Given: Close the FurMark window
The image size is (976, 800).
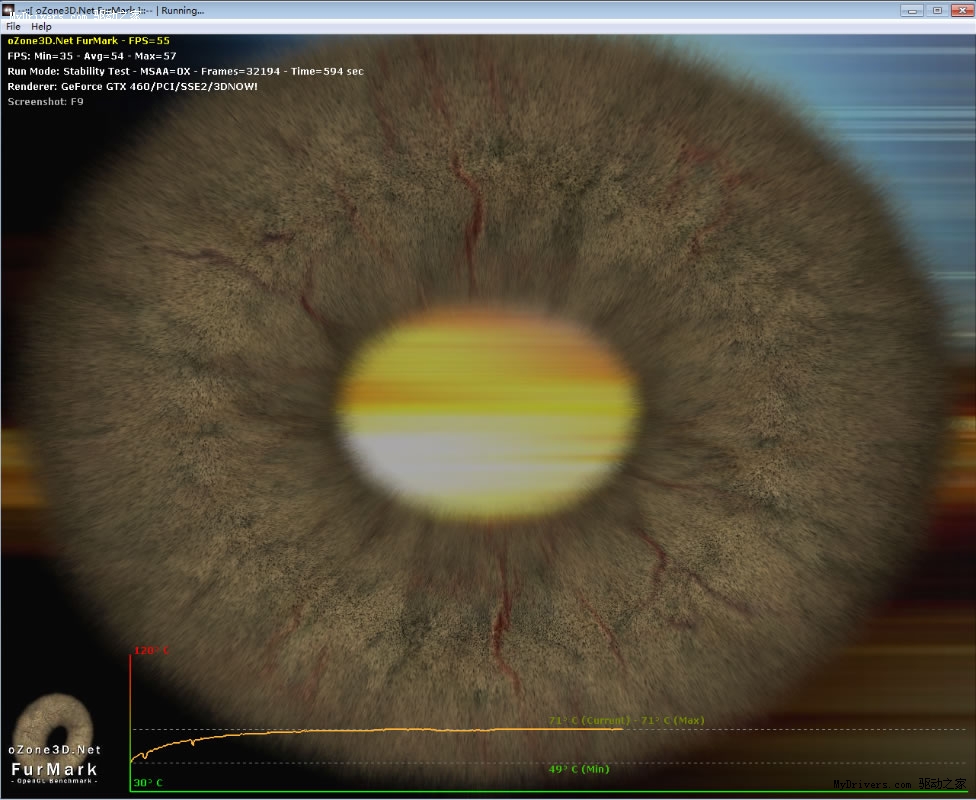Looking at the screenshot, I should point(962,10).
